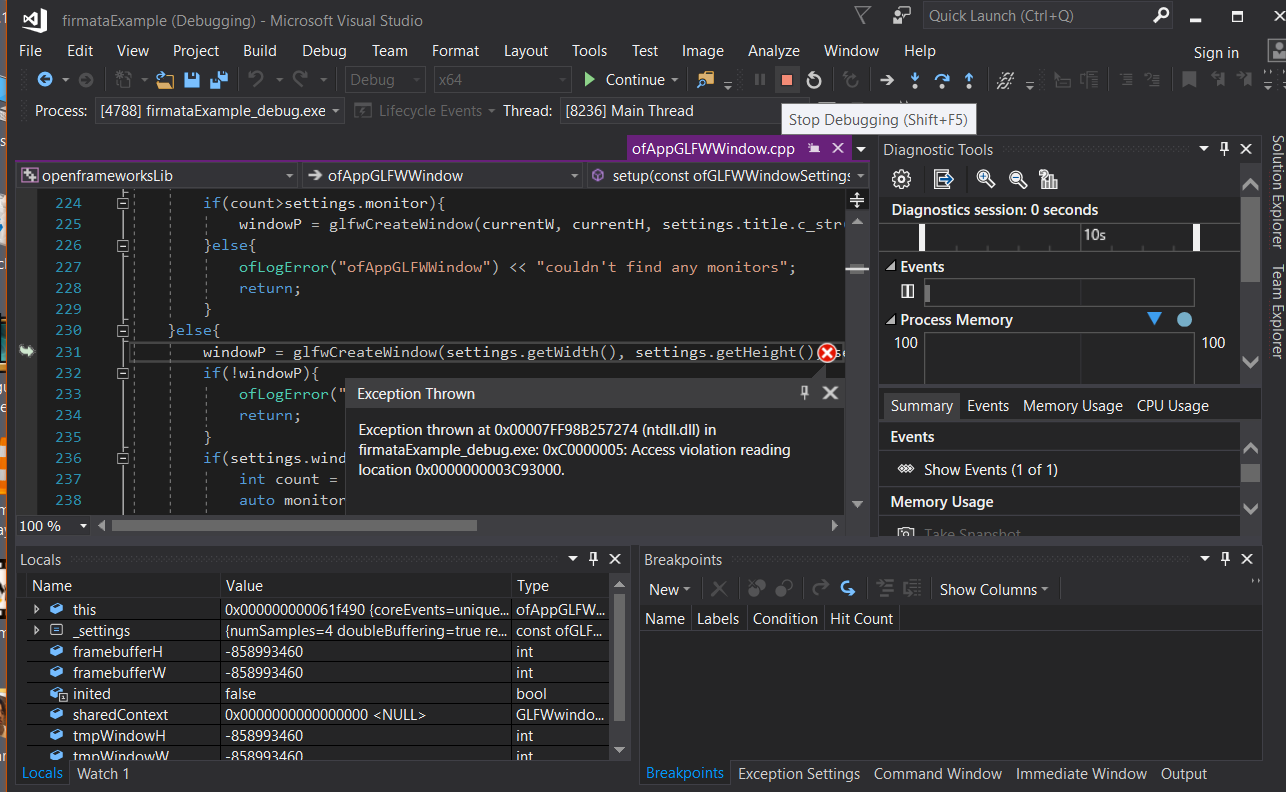The image size is (1286, 792).
Task: Pin the Exception Thrown popup
Action: click(x=804, y=393)
